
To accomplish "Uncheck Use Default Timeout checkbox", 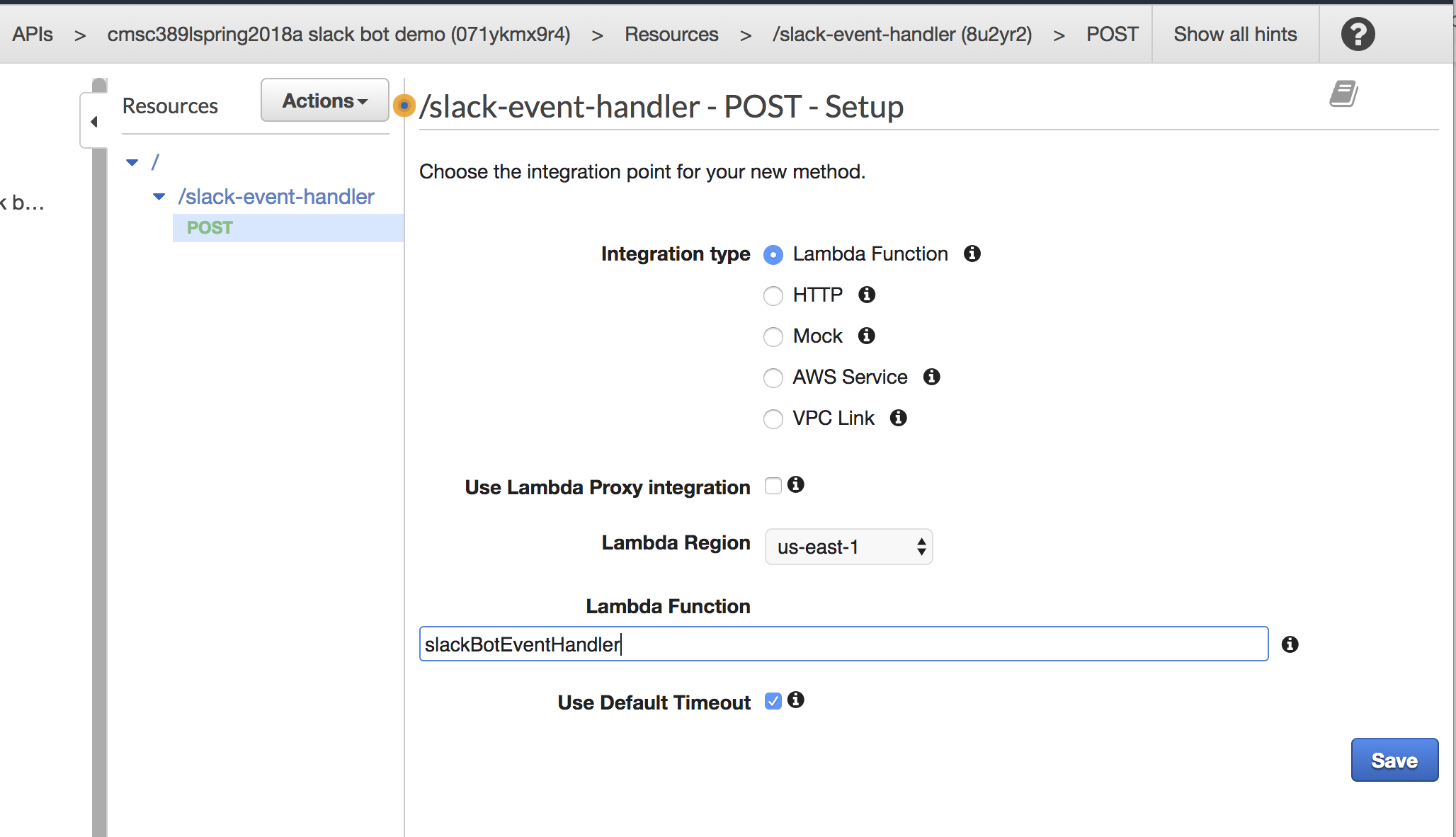I will click(773, 701).
